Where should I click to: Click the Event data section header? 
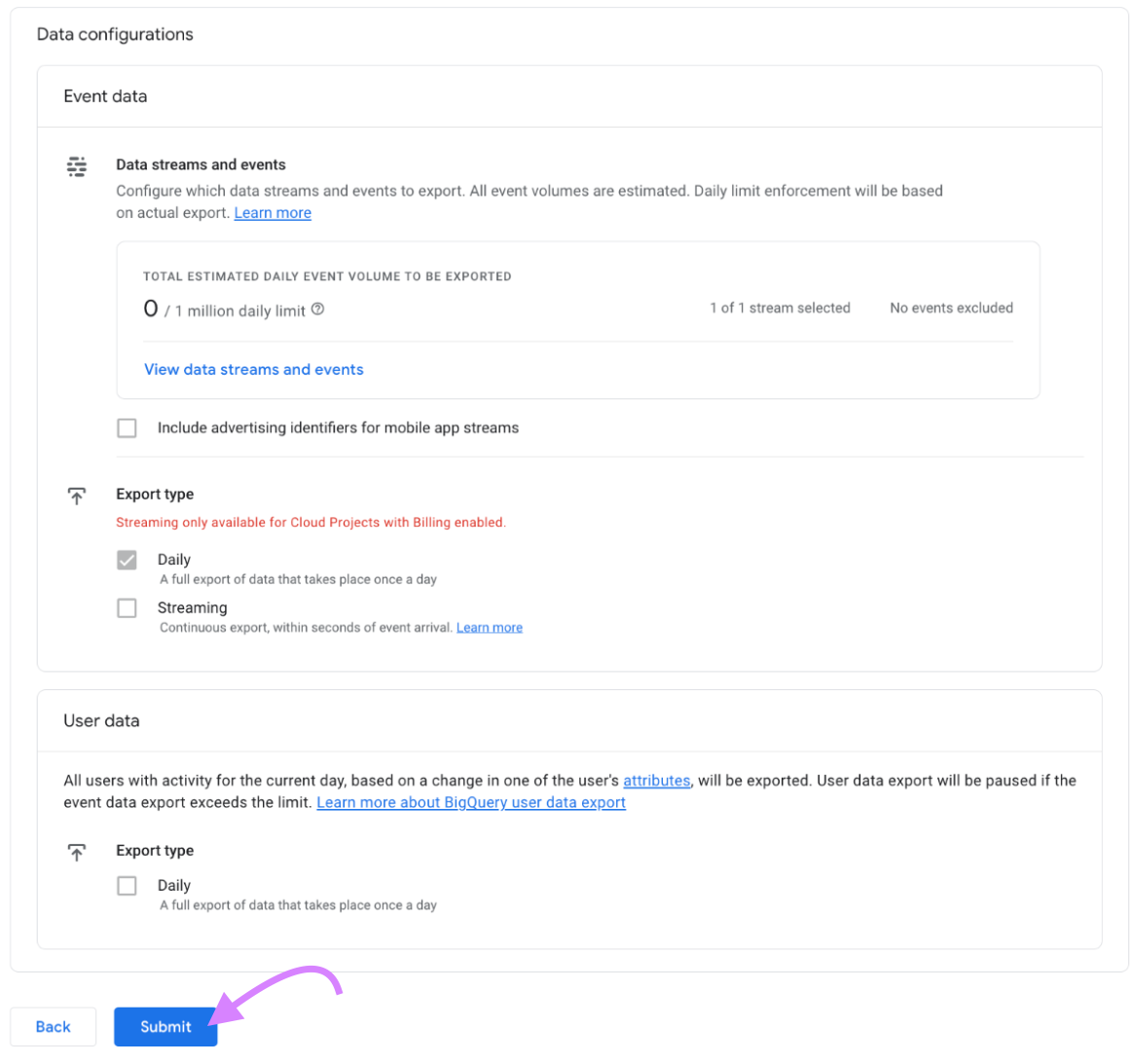[x=105, y=95]
